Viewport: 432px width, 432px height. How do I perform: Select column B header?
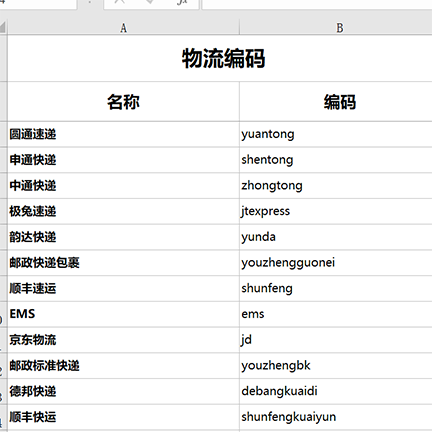336,28
